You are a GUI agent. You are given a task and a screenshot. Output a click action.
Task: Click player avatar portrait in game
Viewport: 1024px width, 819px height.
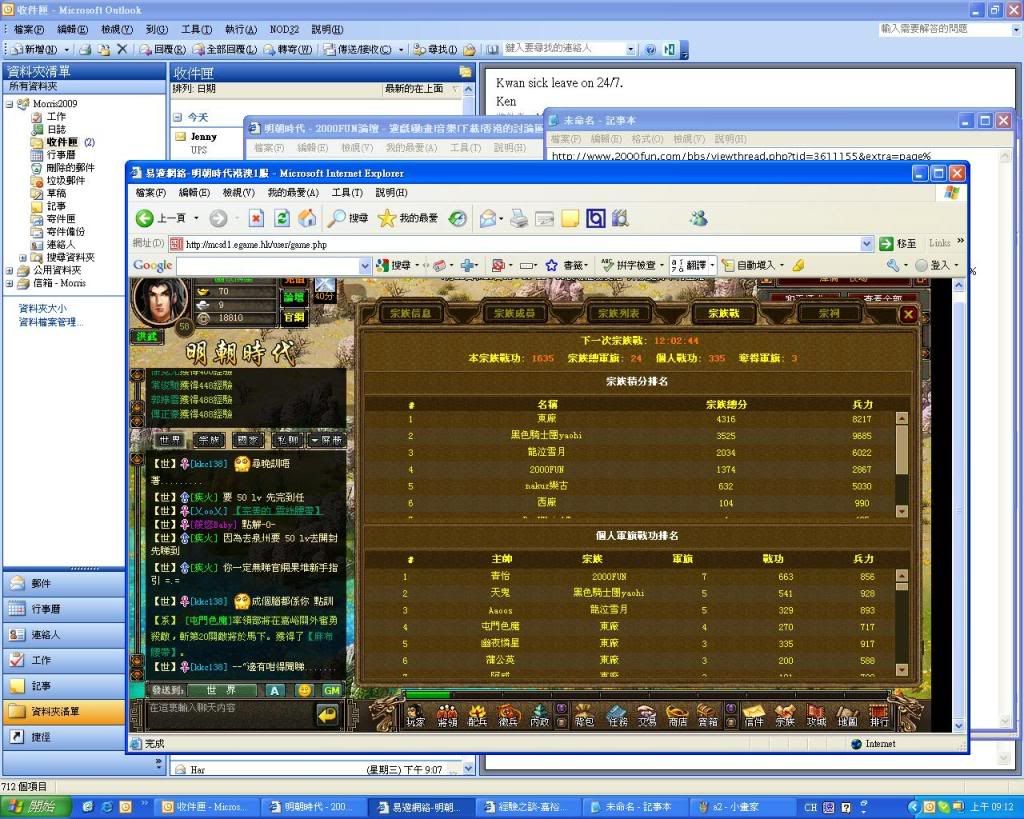click(160, 301)
